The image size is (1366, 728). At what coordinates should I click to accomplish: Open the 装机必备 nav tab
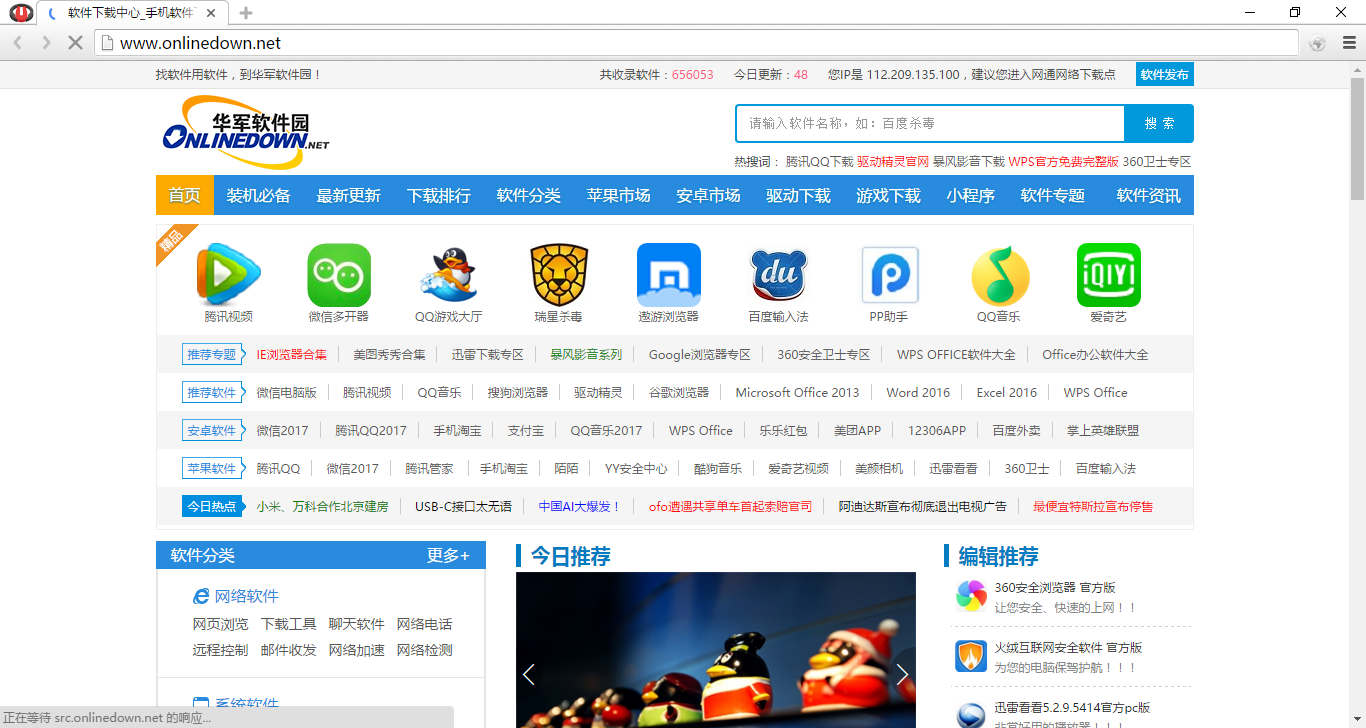click(x=259, y=195)
